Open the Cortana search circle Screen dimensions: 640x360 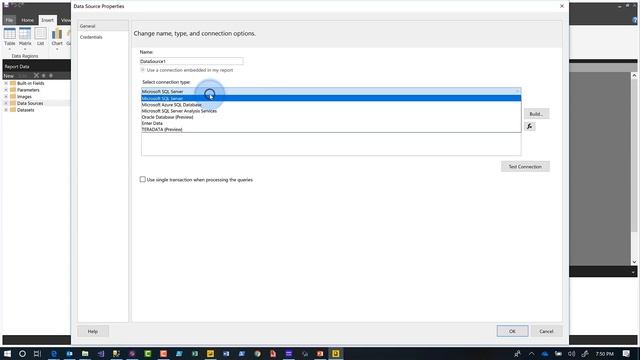(x=22, y=353)
